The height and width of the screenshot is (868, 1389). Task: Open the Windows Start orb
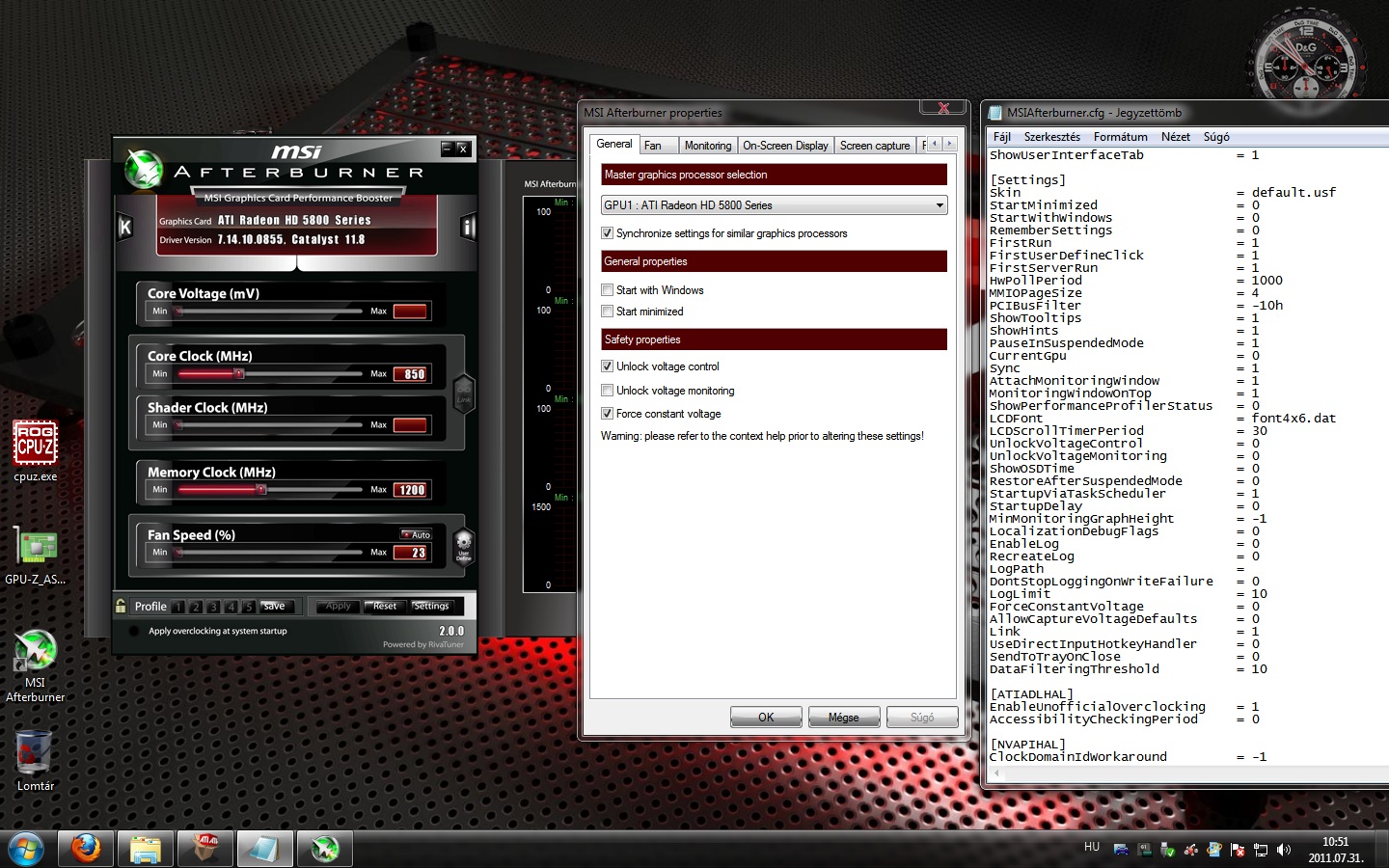[x=26, y=849]
